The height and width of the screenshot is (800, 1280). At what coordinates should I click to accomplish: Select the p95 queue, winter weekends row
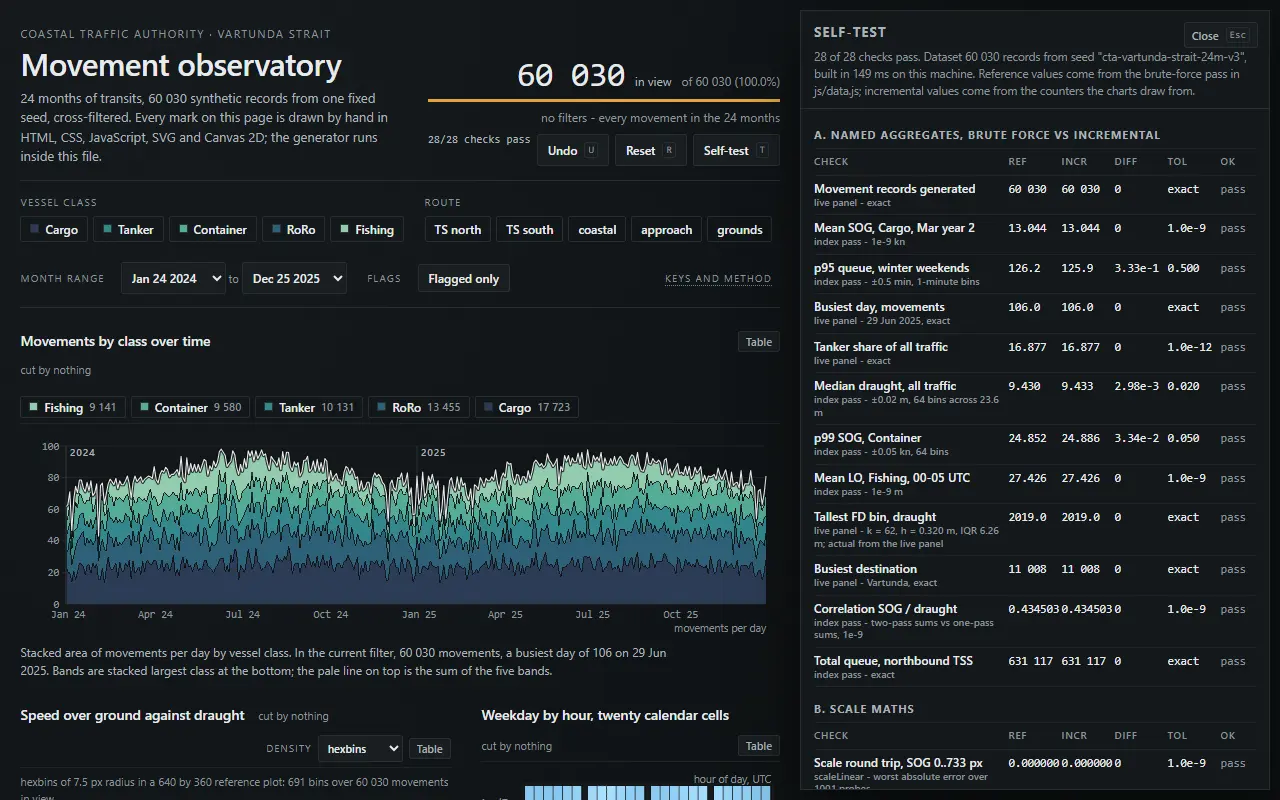[x=1034, y=274]
